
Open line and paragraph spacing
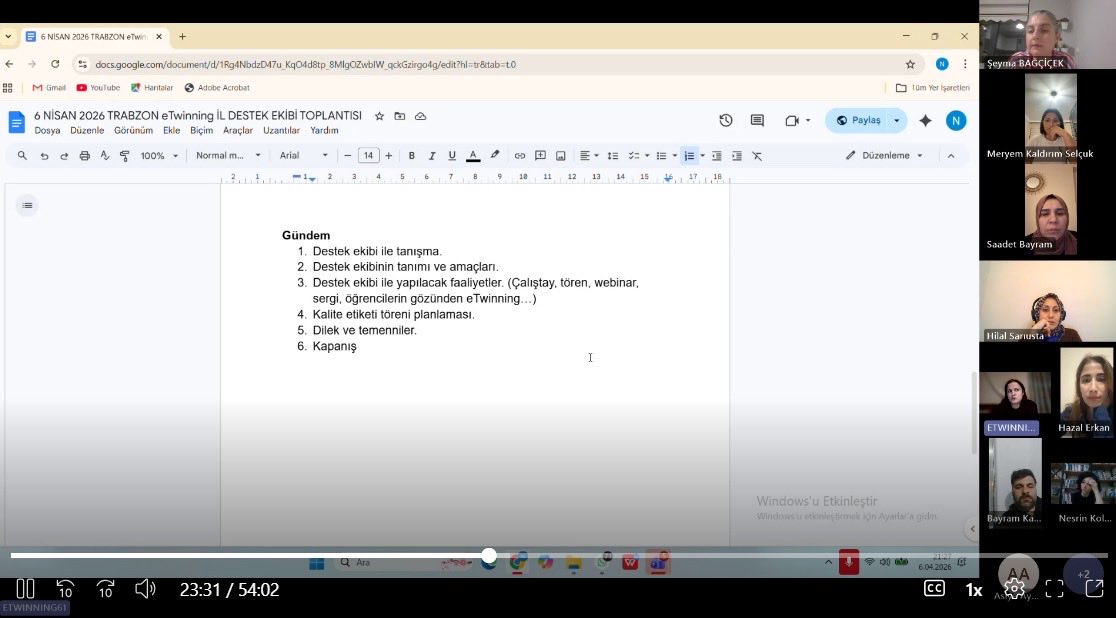click(613, 155)
